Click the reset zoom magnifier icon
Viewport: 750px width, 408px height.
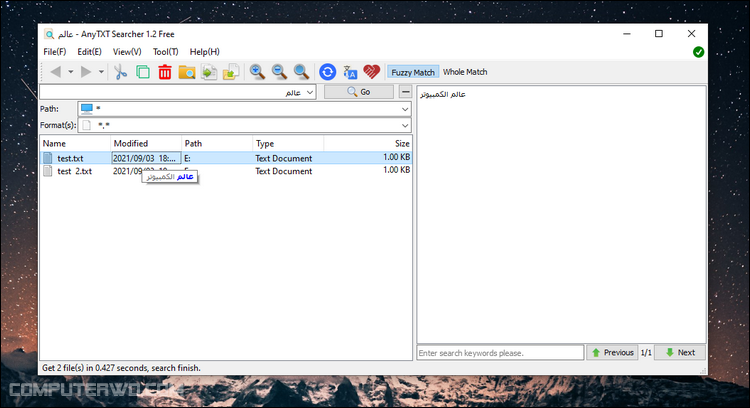click(x=301, y=72)
